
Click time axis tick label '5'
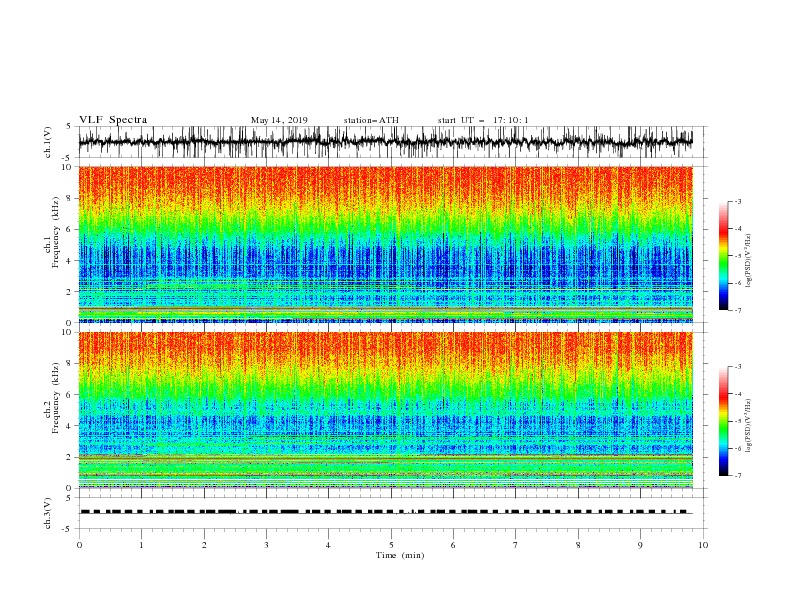(391, 545)
